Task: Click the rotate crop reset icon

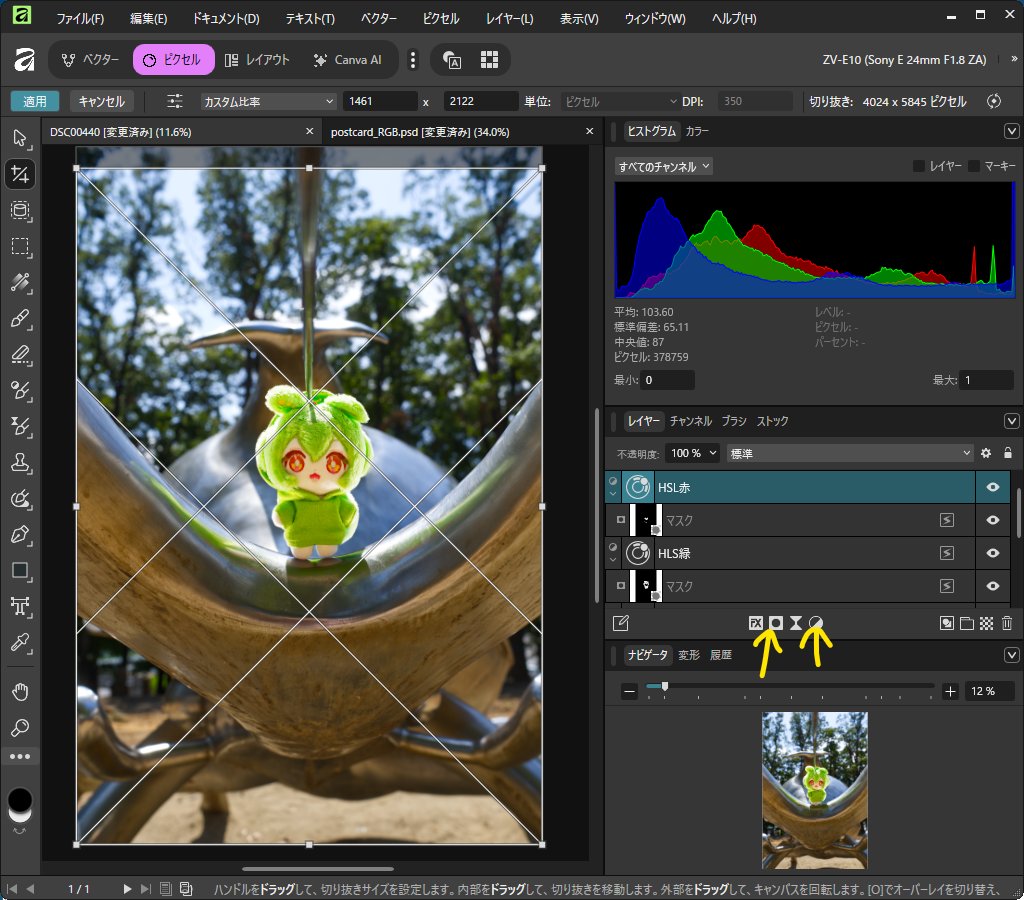Action: [993, 101]
